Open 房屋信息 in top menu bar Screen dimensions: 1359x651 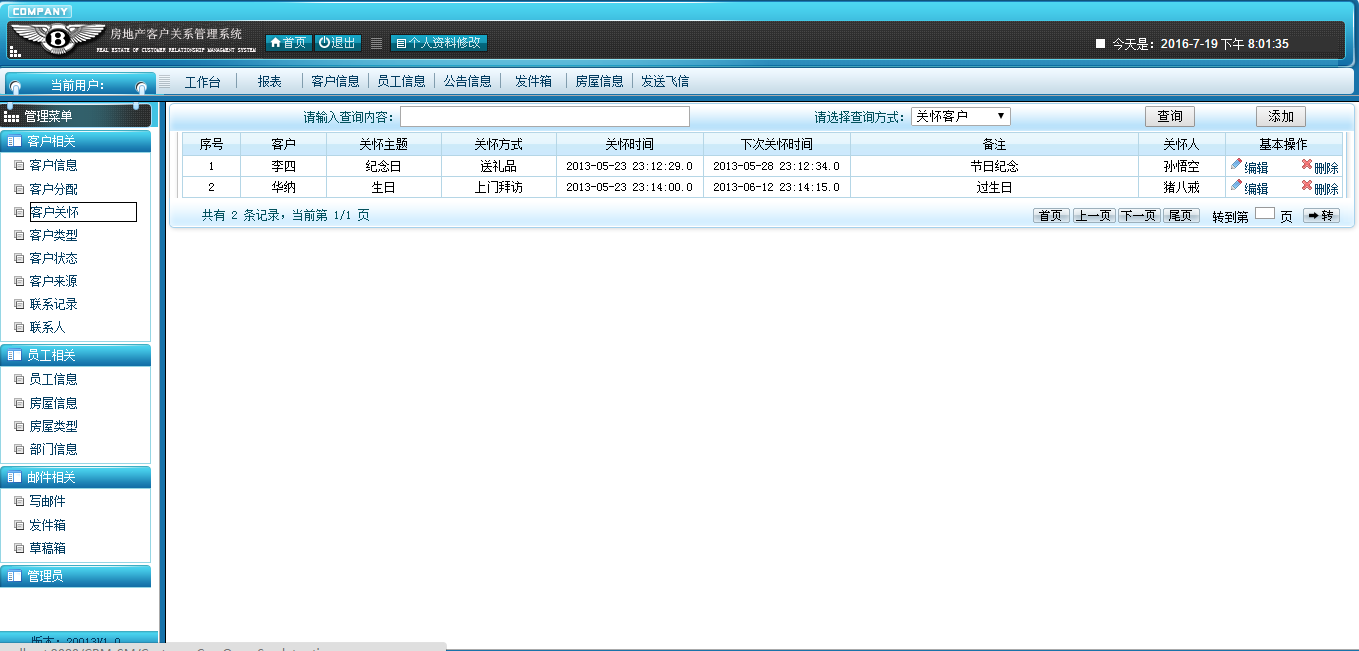[x=599, y=82]
